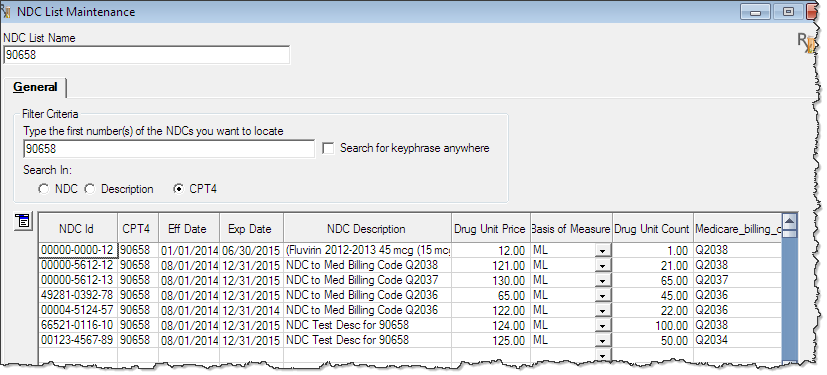This screenshot has height=375, width=827.
Task: Click Drug Unit Price 124.00 cell
Action: (x=491, y=326)
